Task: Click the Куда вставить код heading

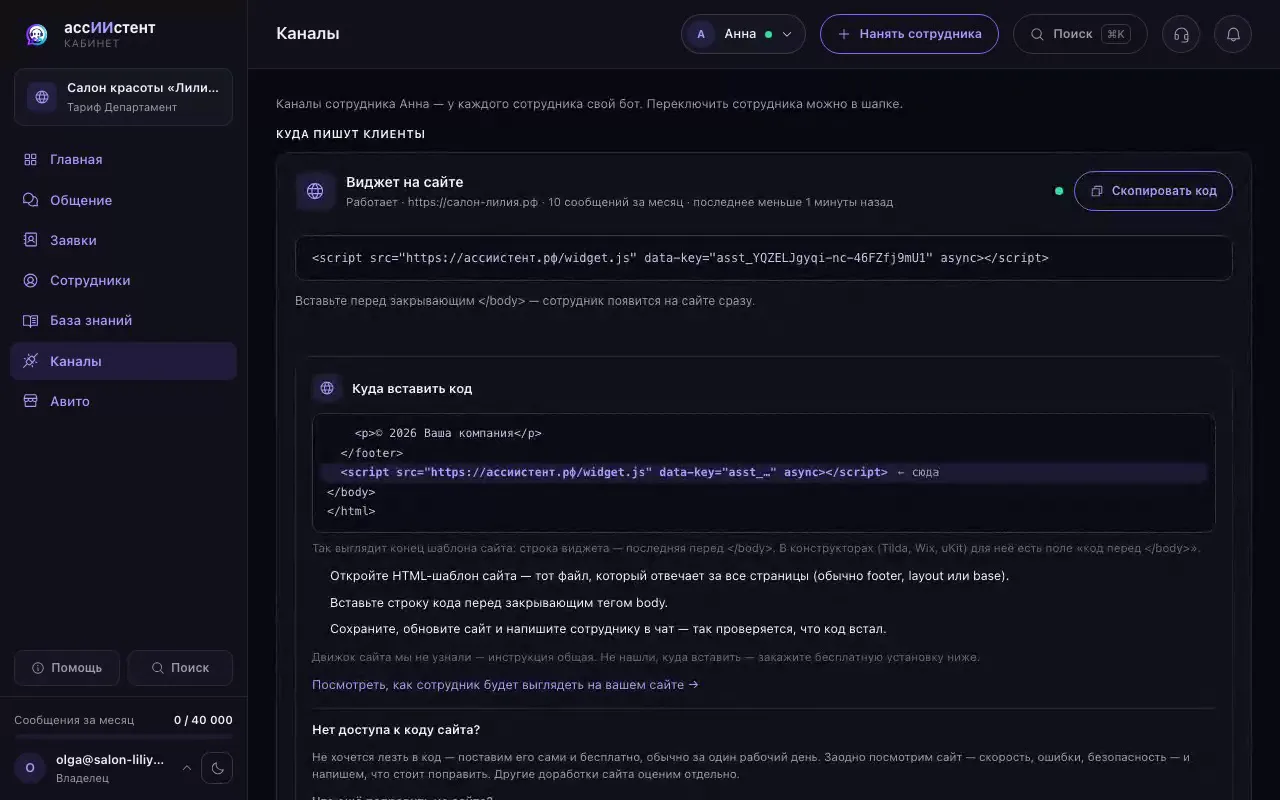Action: click(x=412, y=388)
